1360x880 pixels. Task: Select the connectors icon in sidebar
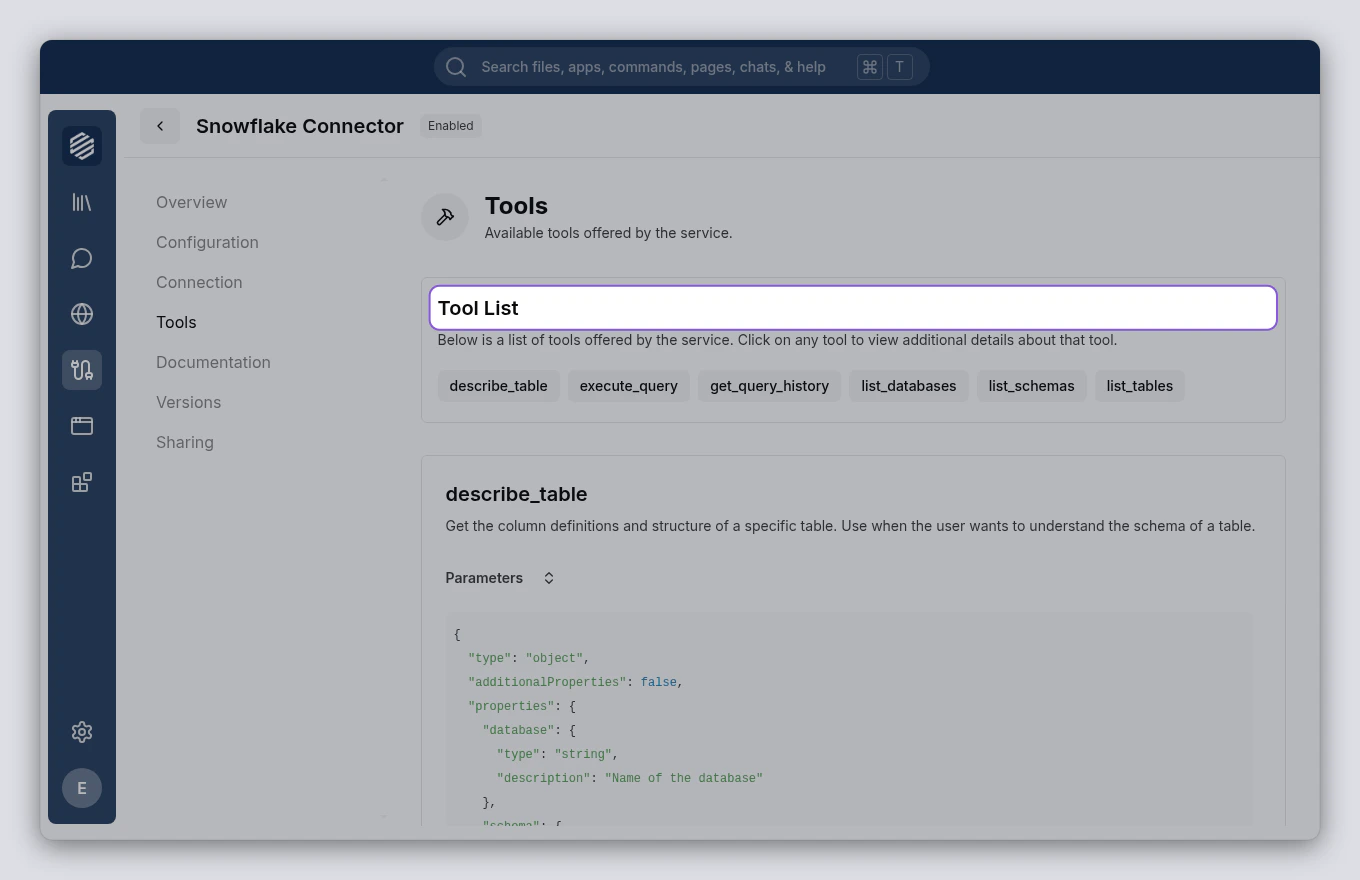(x=82, y=370)
